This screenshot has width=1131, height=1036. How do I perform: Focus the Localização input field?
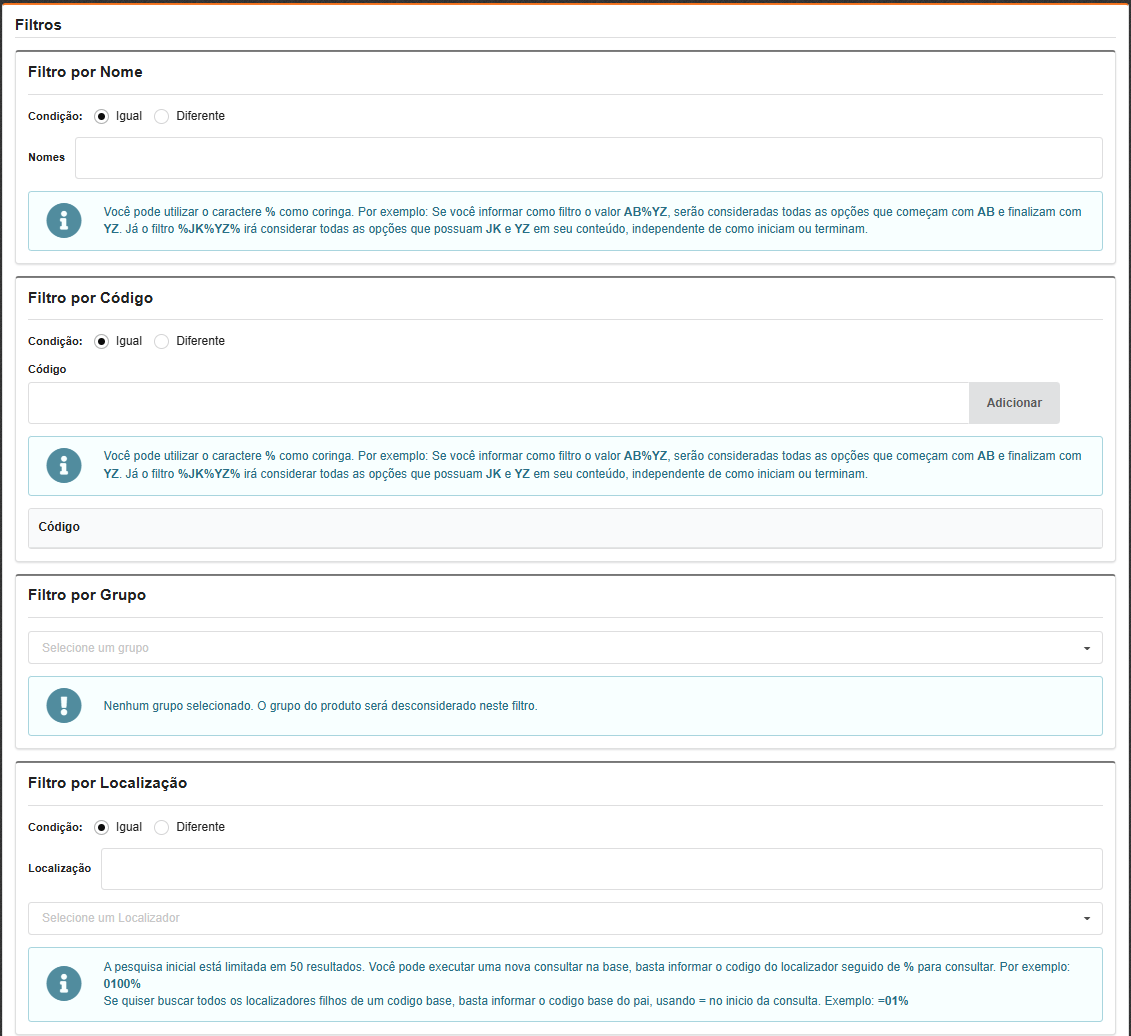[x=601, y=869]
